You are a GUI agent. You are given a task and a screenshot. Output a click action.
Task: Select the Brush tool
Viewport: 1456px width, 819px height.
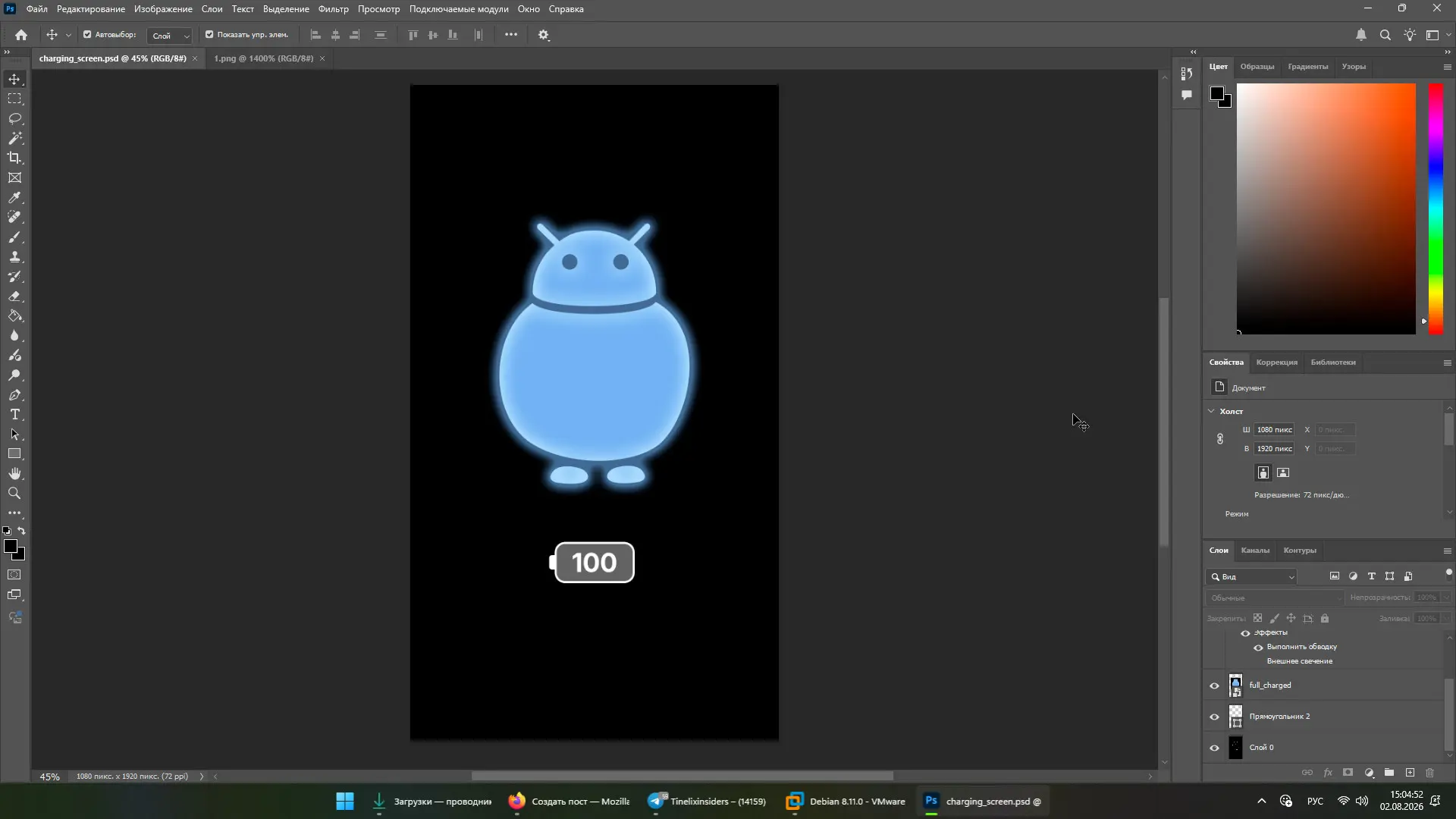(x=14, y=237)
